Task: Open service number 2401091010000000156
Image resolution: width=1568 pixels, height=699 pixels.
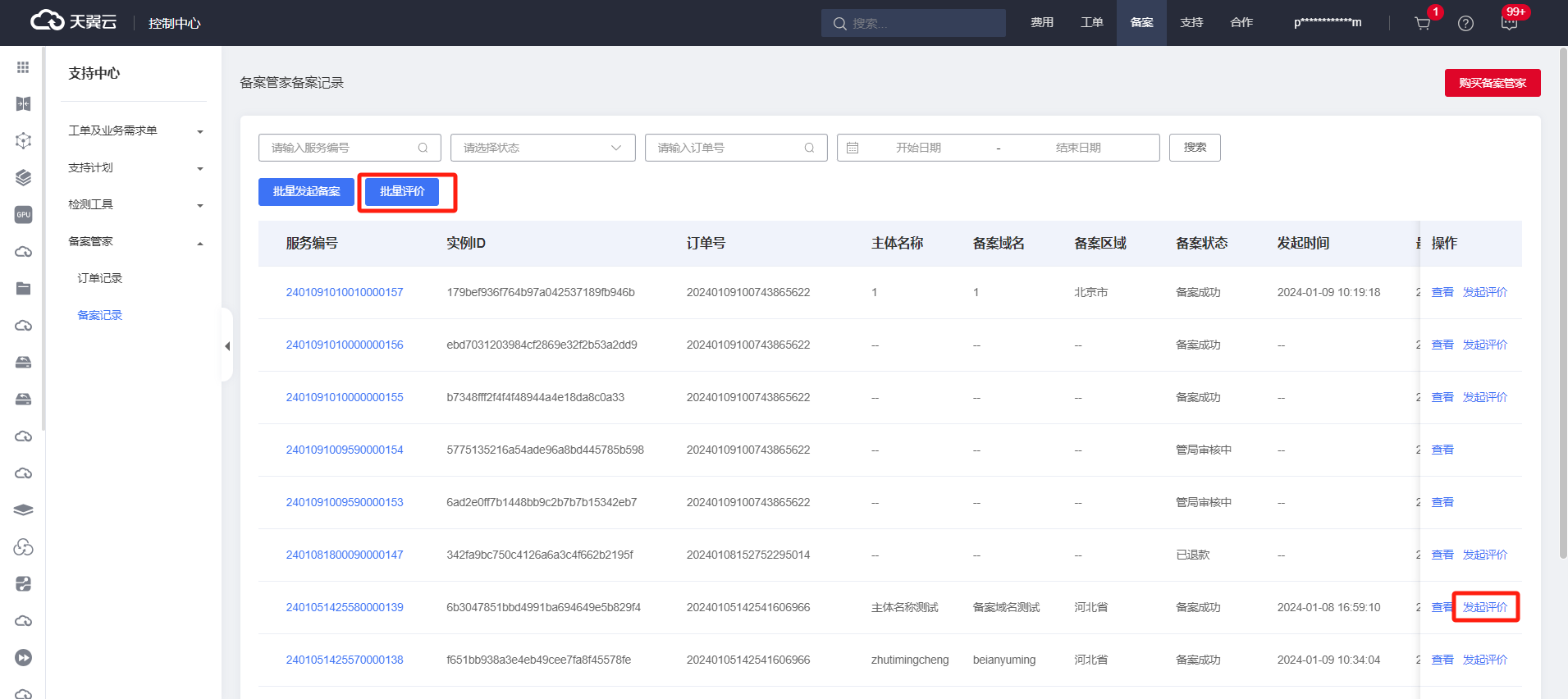Action: 345,345
